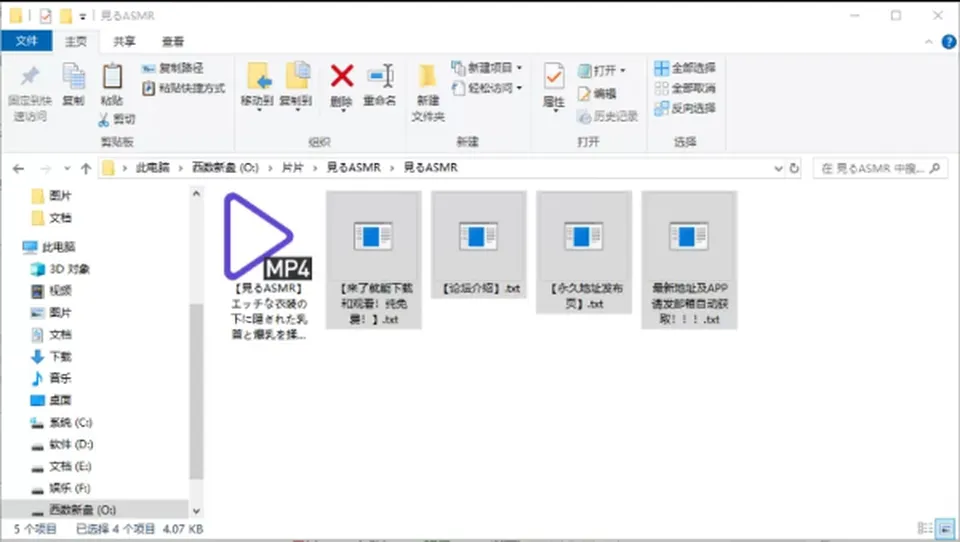Viewport: 960px width, 542px height.
Task: Open the address bar history dropdown
Action: [x=778, y=168]
